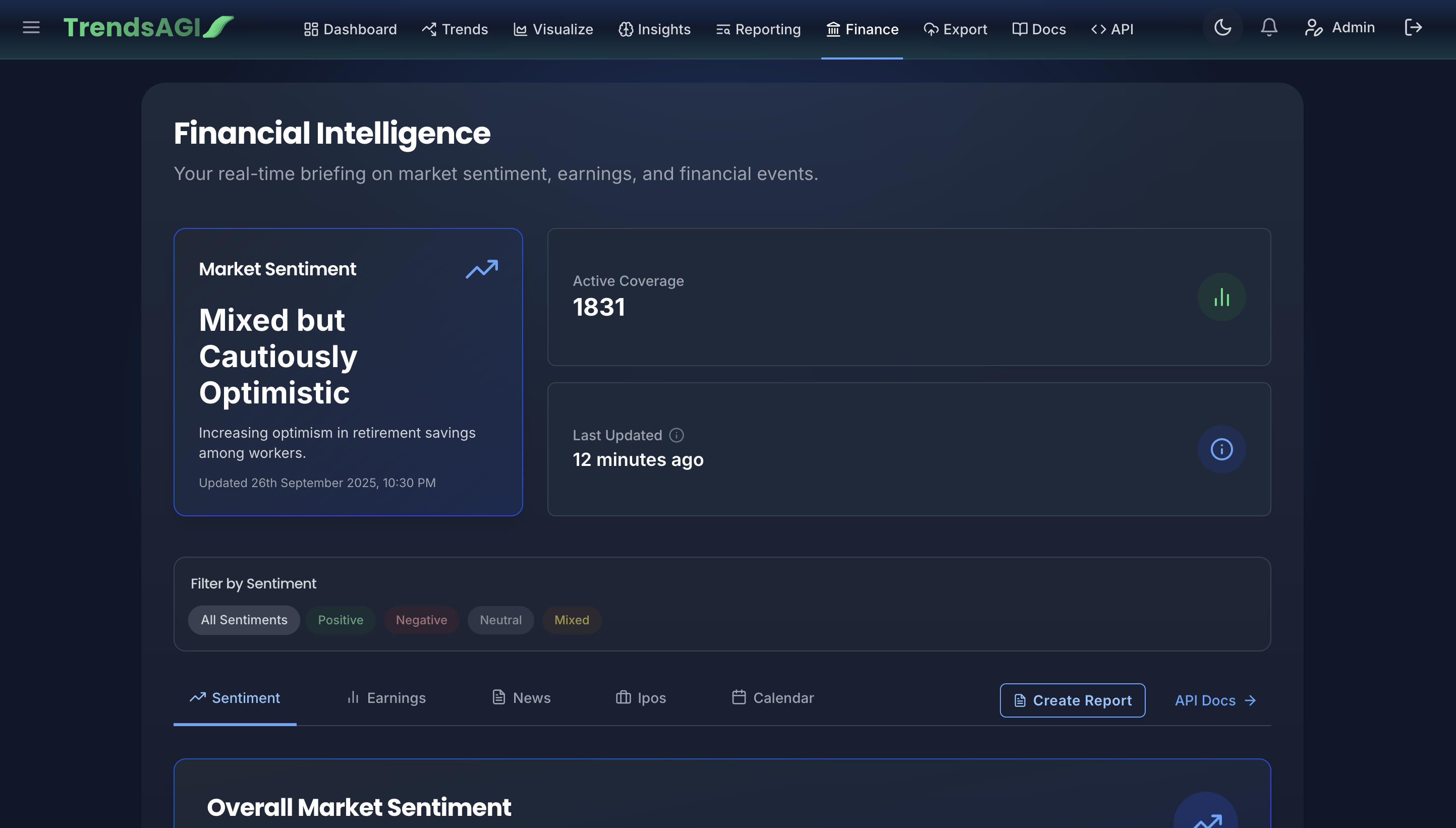
Task: Open the hamburger sidebar menu
Action: [x=31, y=27]
